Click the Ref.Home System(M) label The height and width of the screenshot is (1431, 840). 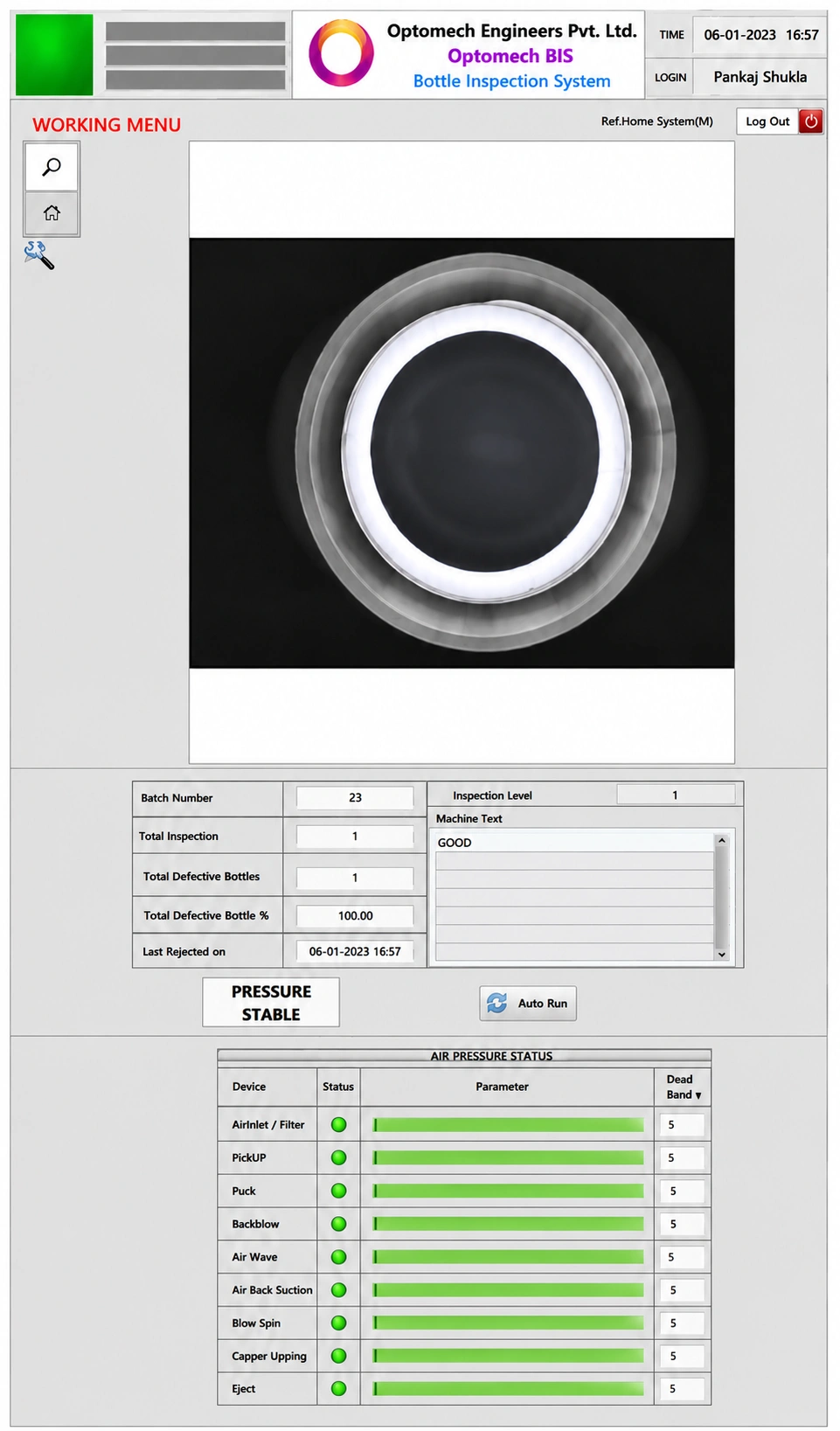point(656,122)
